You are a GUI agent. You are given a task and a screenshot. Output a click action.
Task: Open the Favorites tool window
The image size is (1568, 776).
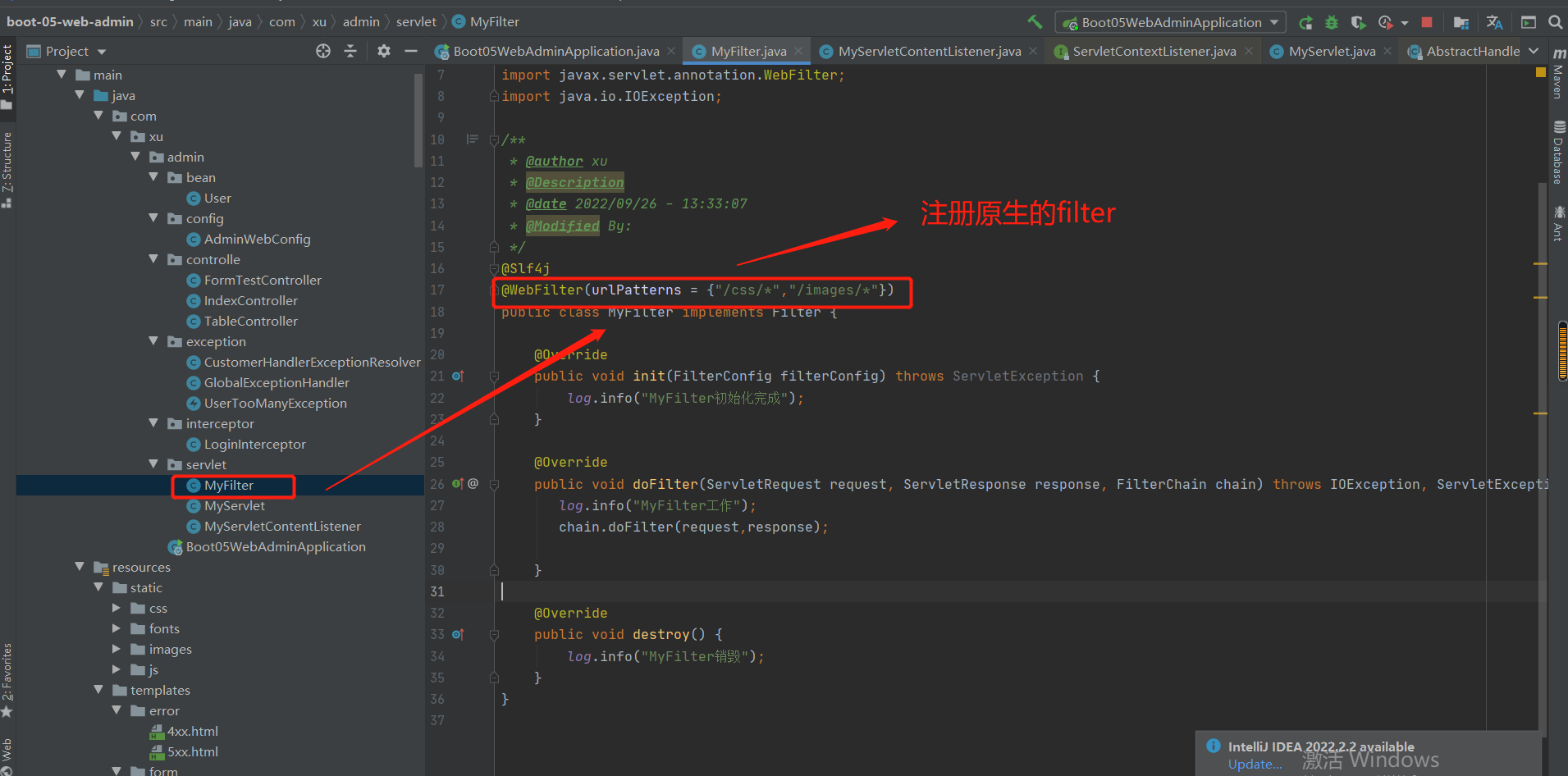tap(7, 680)
